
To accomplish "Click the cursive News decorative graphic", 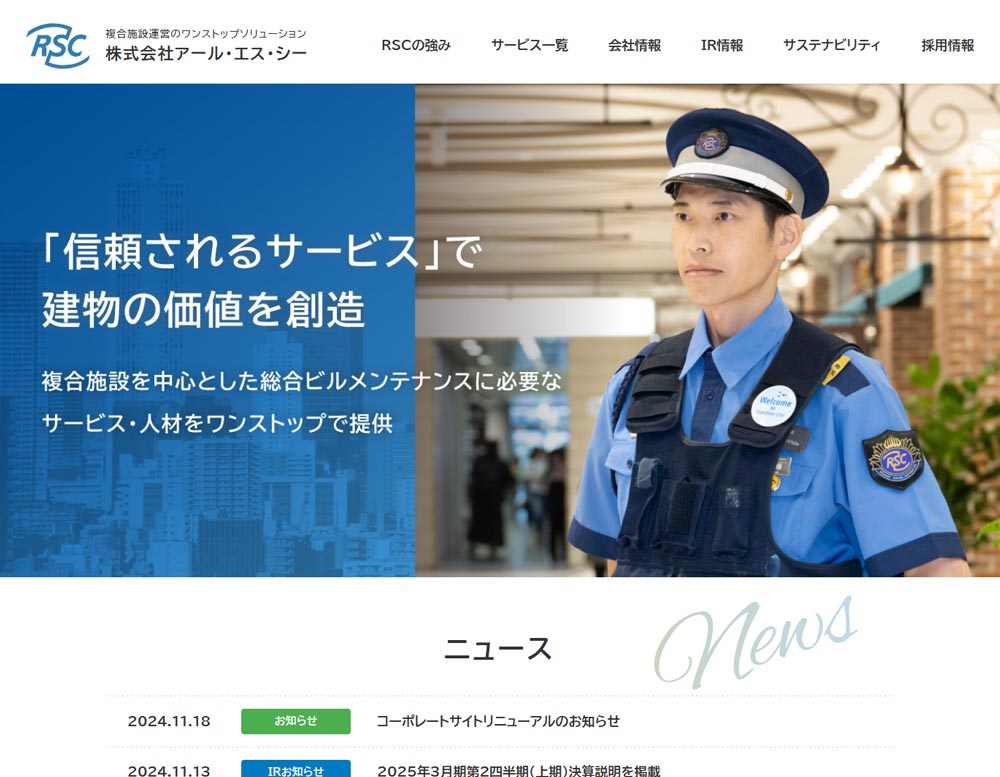I will 755,642.
